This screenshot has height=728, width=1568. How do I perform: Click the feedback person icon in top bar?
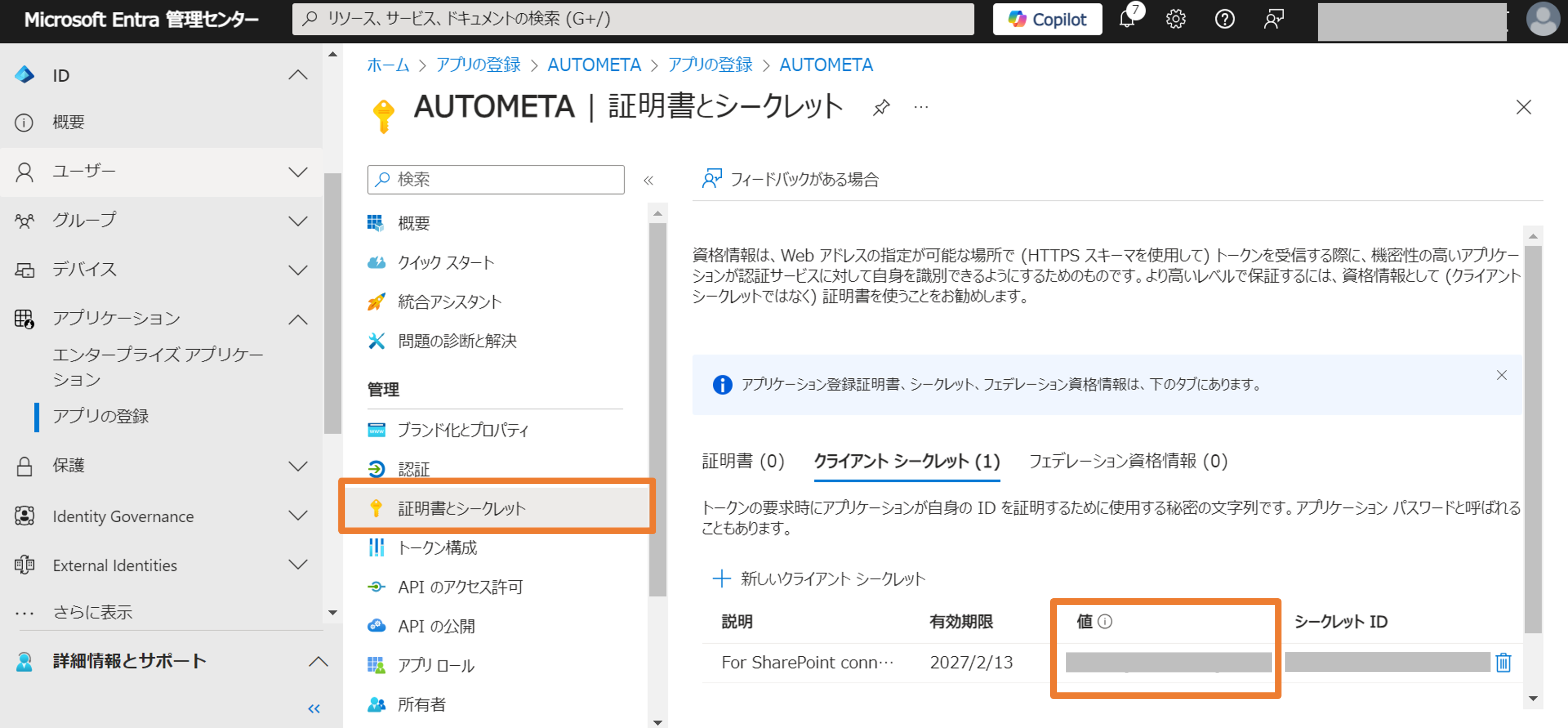(x=1273, y=19)
